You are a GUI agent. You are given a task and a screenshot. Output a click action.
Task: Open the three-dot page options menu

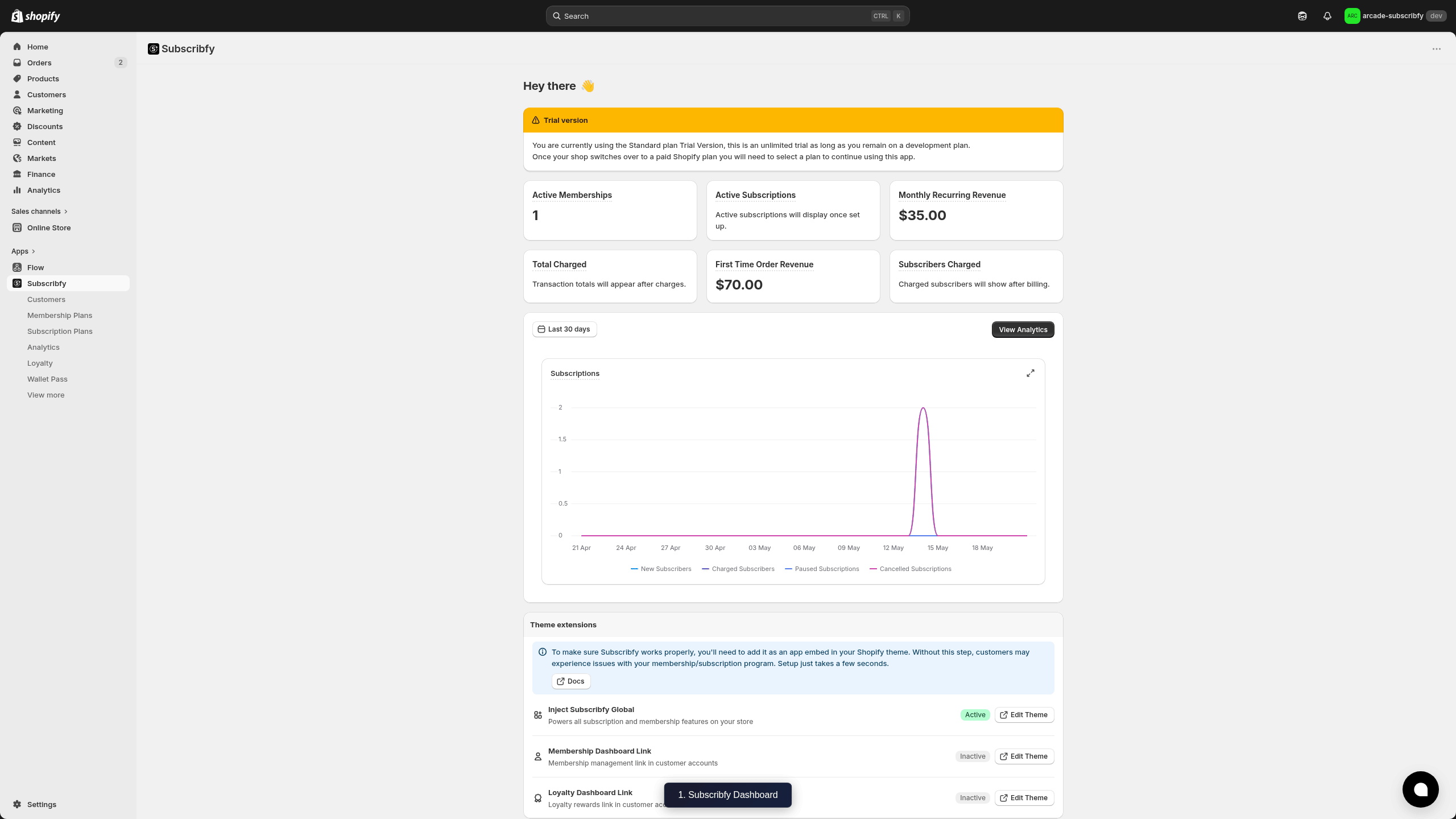(1437, 49)
